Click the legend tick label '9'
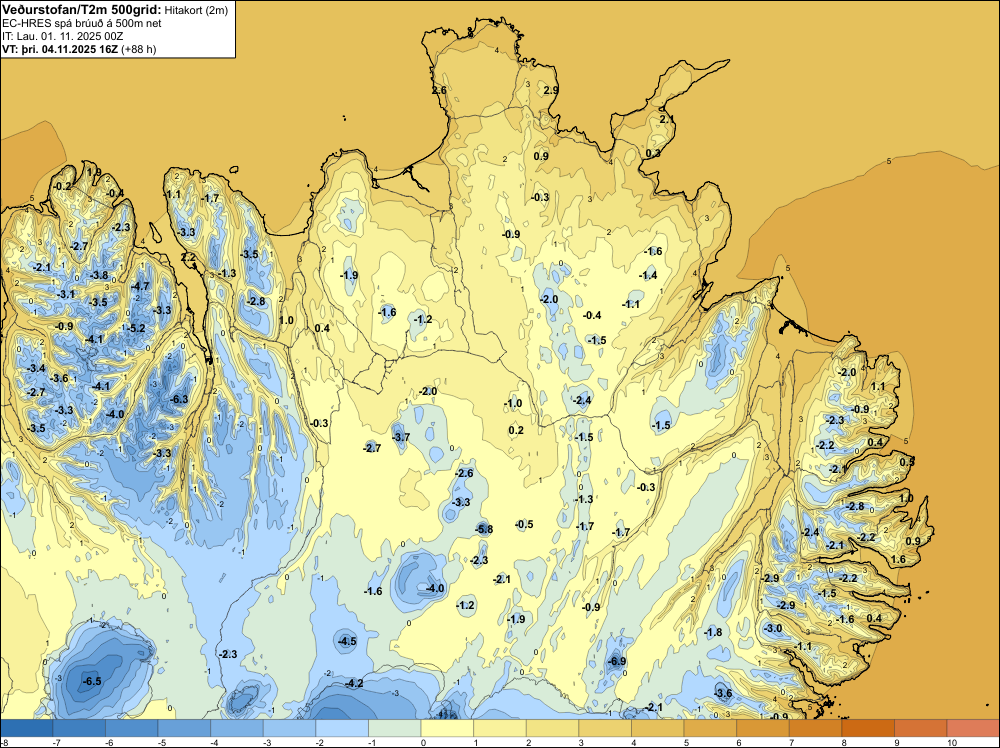 [x=897, y=742]
